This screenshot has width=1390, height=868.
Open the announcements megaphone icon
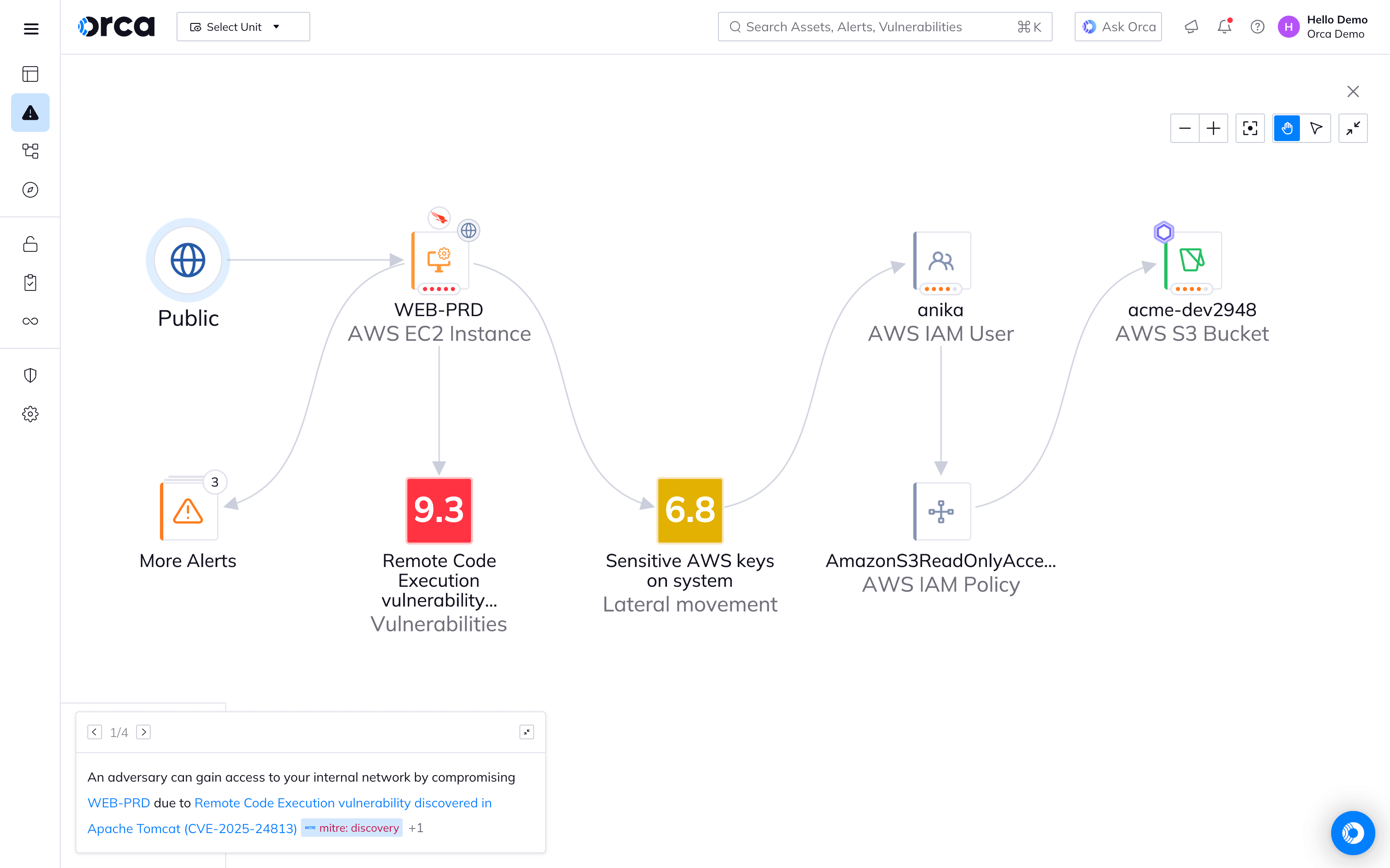[x=1191, y=27]
